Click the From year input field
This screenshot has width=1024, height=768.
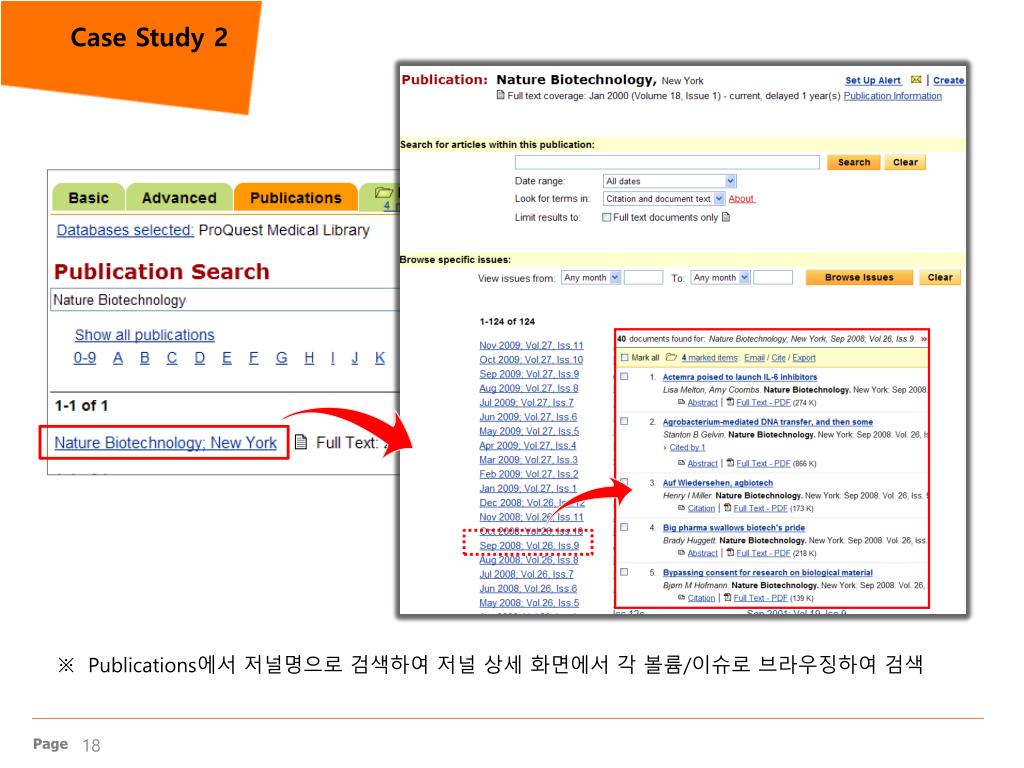643,278
